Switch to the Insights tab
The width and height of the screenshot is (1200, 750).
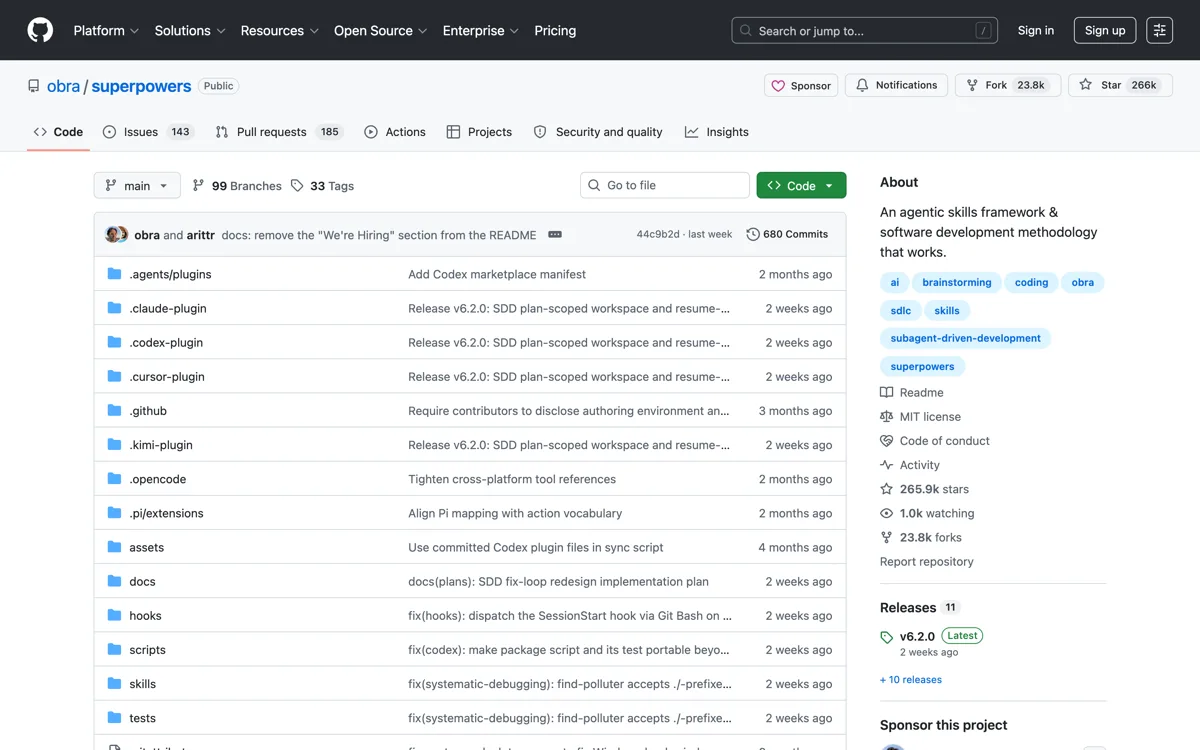pos(717,132)
